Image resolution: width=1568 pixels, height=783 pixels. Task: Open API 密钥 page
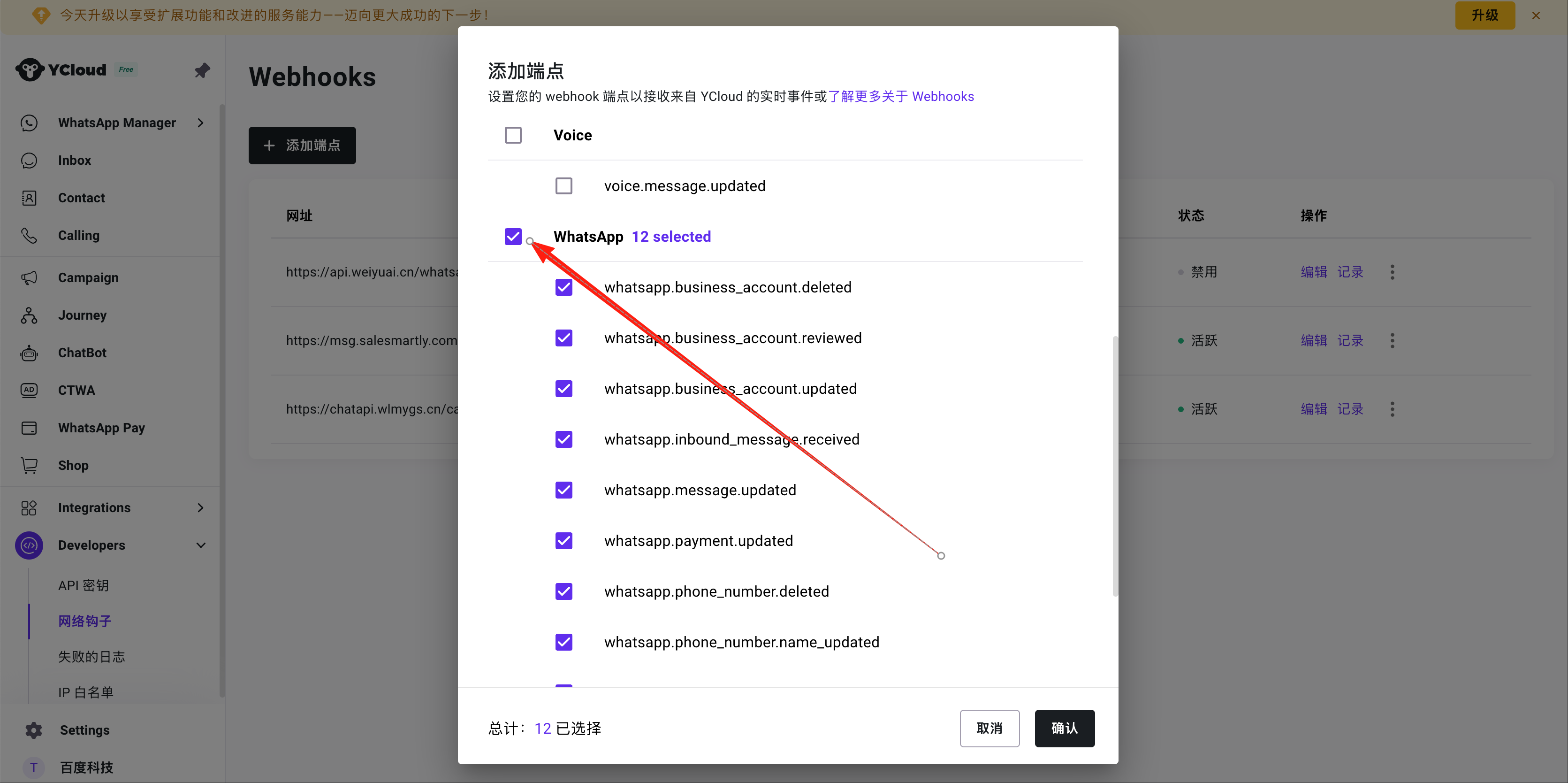(x=84, y=586)
